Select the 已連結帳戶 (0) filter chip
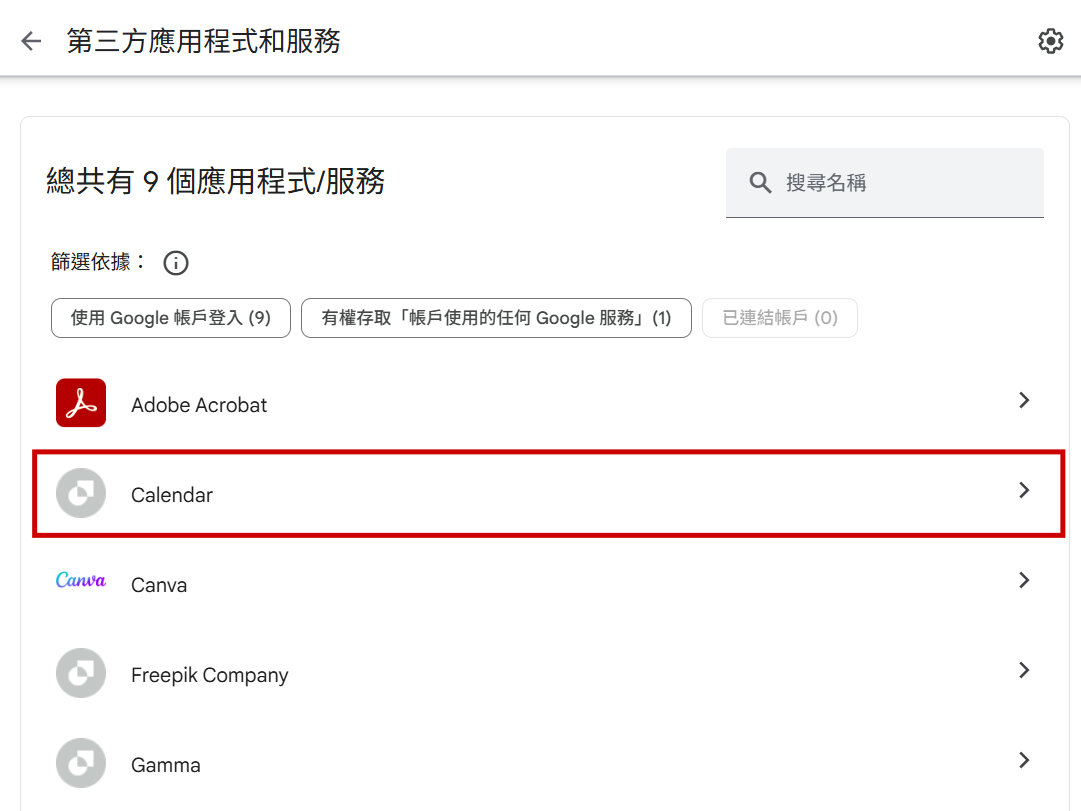1081x811 pixels. [x=780, y=318]
